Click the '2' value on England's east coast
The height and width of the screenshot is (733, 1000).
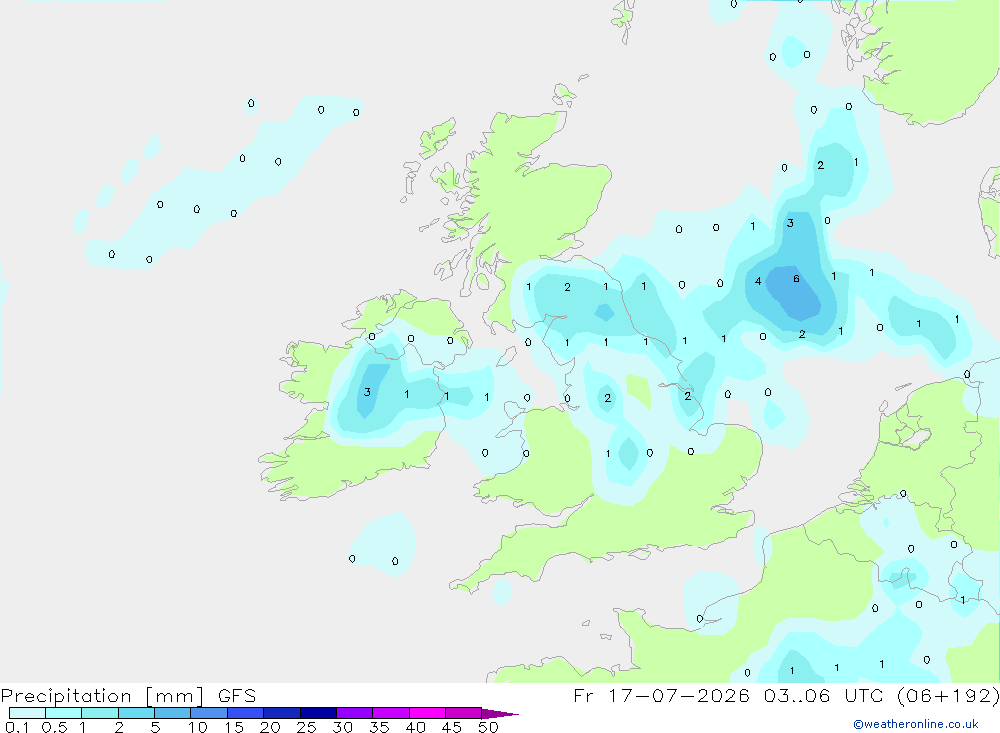688,396
